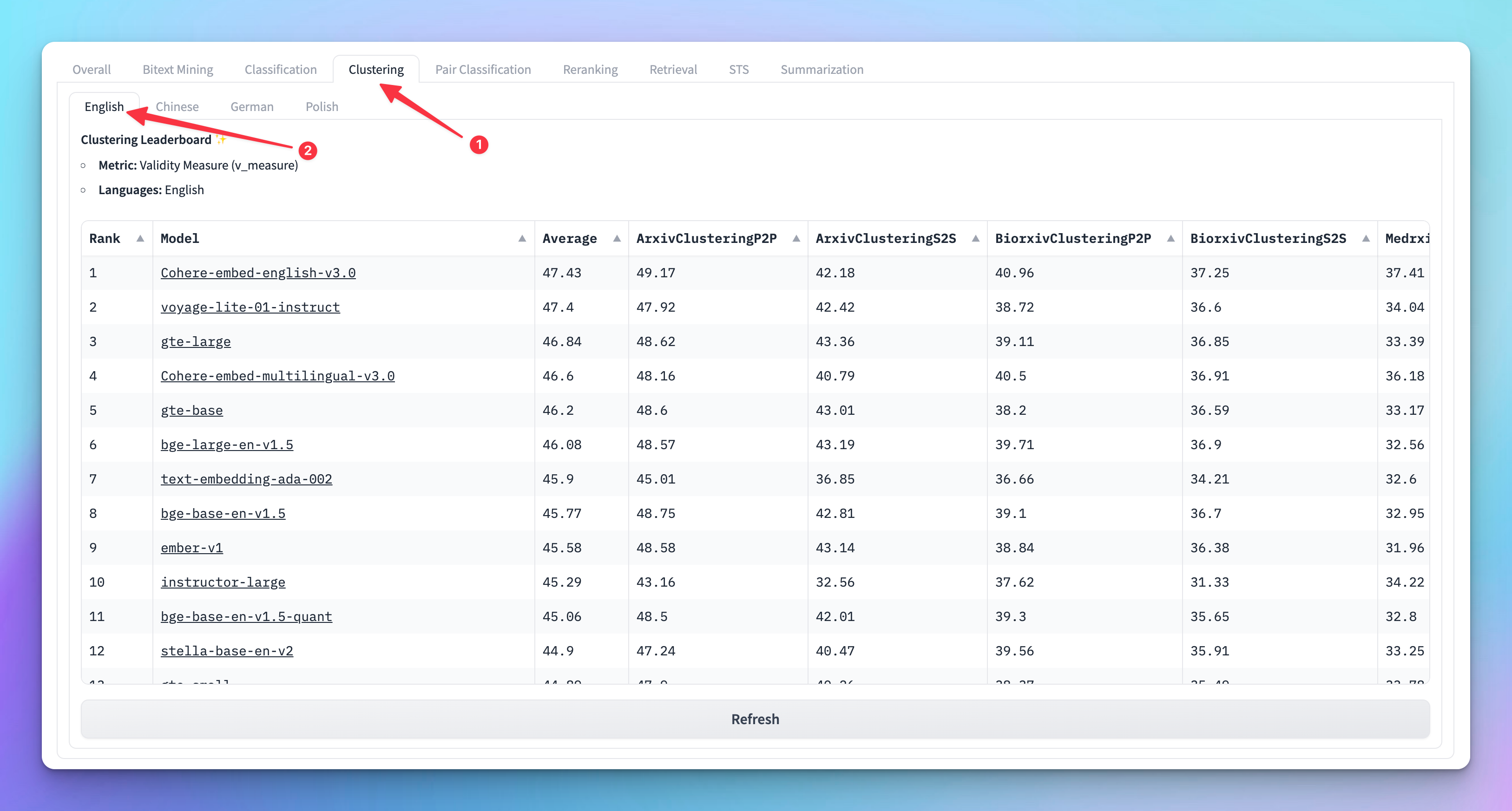Sort table by Rank column arrow
The image size is (1512, 811).
[140, 238]
